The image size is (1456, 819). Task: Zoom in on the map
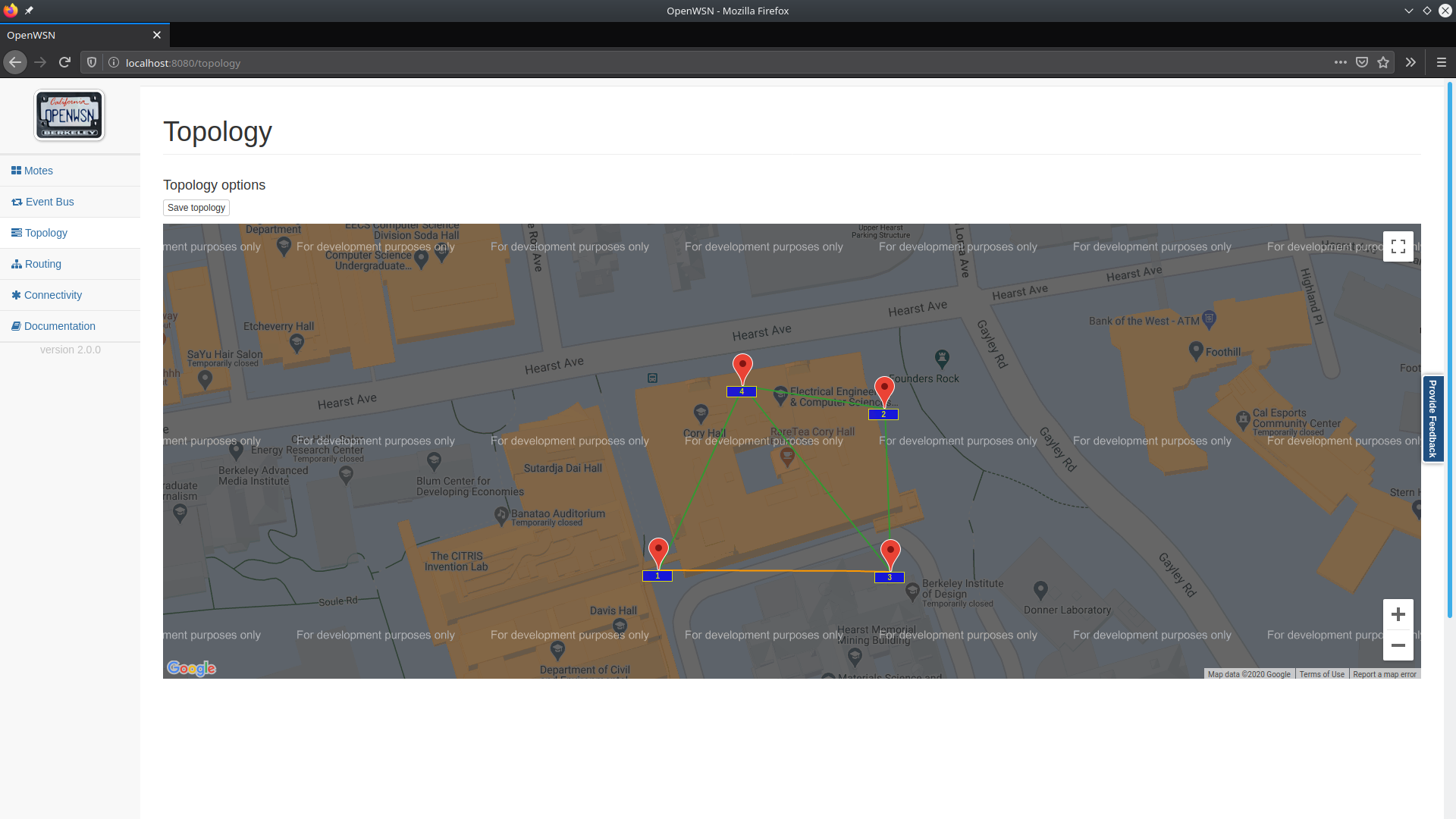[1398, 614]
